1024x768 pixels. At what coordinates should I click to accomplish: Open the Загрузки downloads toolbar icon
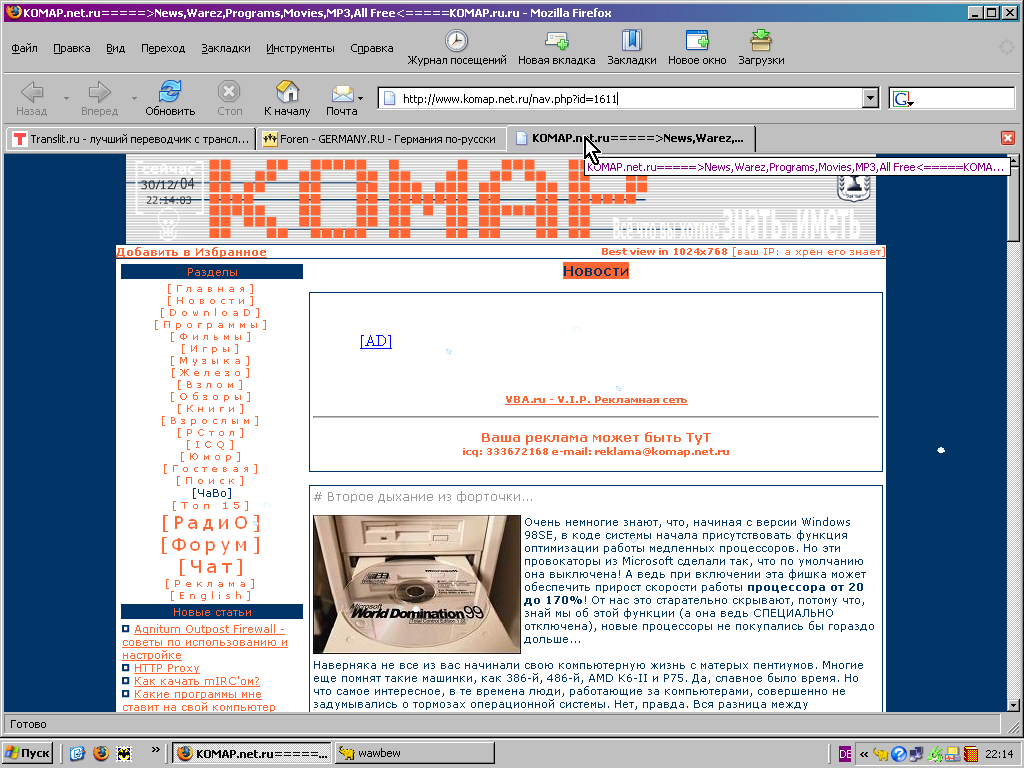[x=761, y=41]
